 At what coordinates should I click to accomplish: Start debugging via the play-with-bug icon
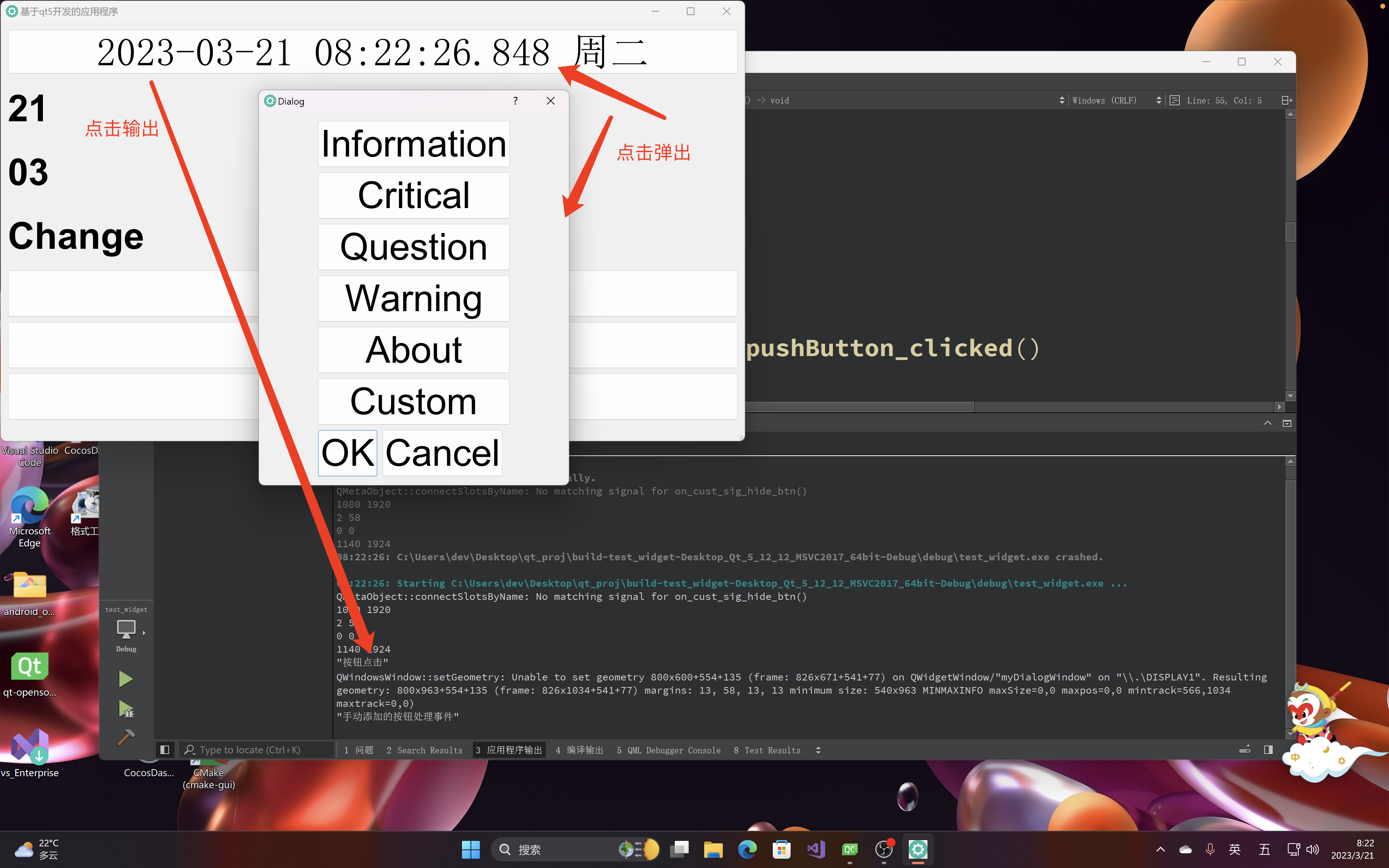[x=126, y=710]
